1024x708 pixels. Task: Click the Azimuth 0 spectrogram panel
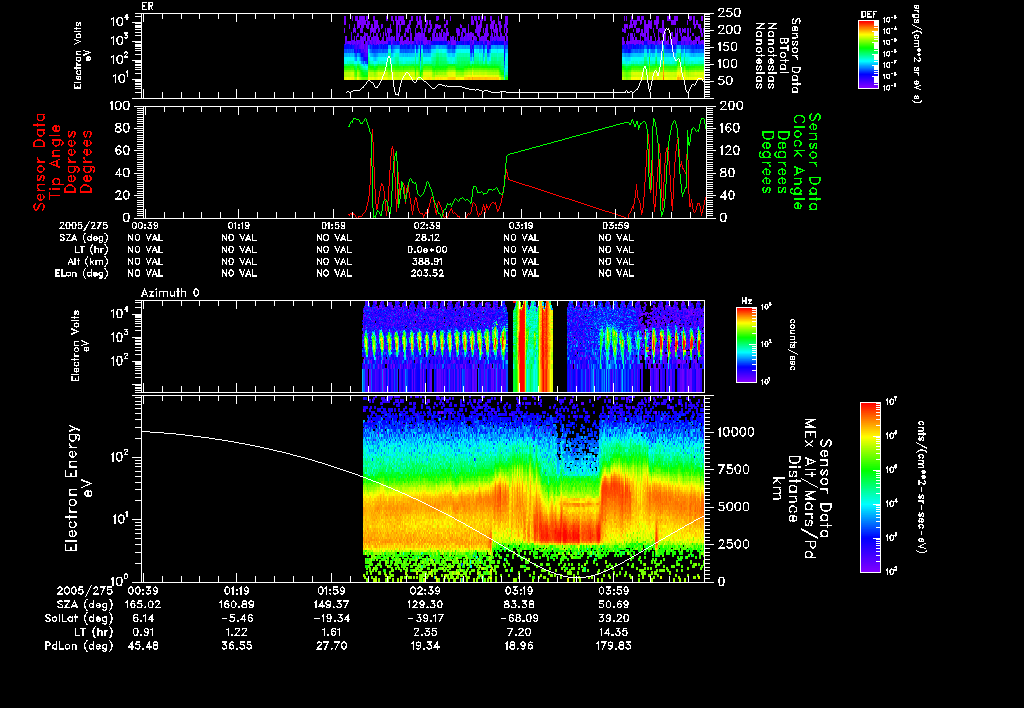[423, 346]
